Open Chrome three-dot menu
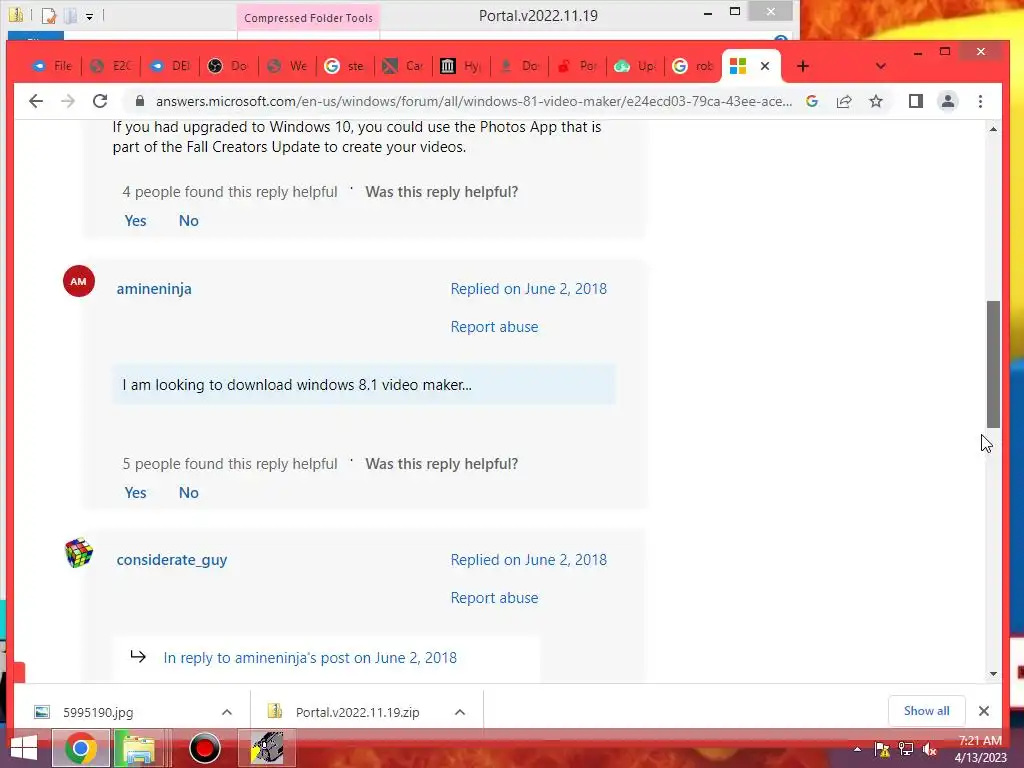Screen dimensions: 1024x768 (x=980, y=101)
